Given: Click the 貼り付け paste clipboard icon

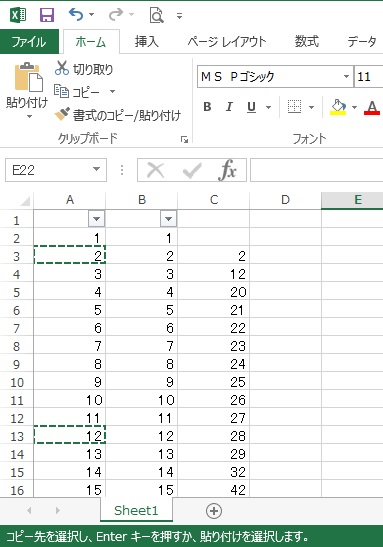Looking at the screenshot, I should [28, 77].
